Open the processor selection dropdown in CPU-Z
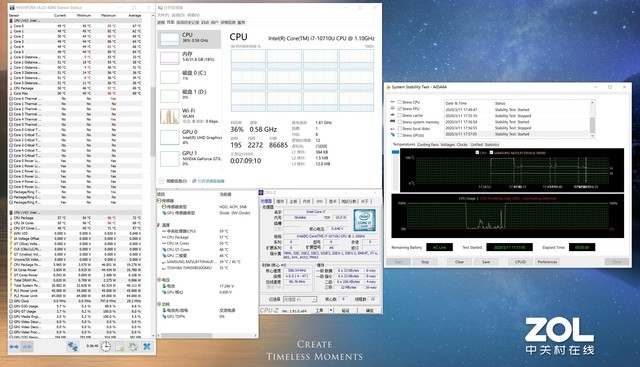Screen dimensions: 640x367 click(300, 299)
